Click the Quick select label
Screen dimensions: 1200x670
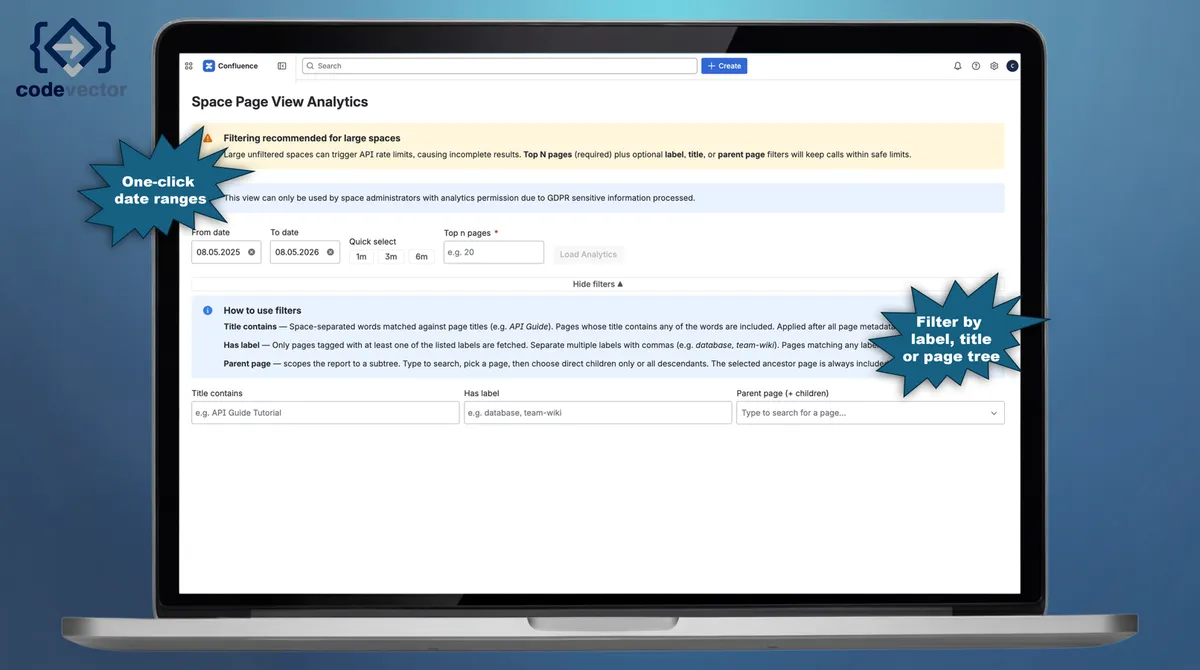(x=372, y=241)
